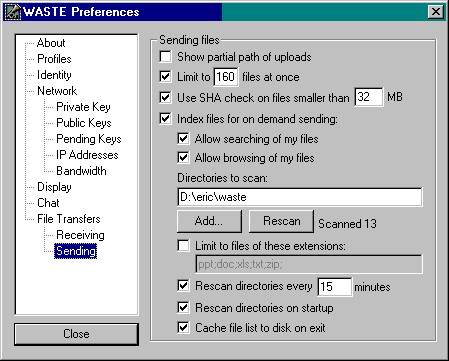Close the WASTE Preferences window
Image resolution: width=449 pixels, height=361 pixels.
[436, 12]
